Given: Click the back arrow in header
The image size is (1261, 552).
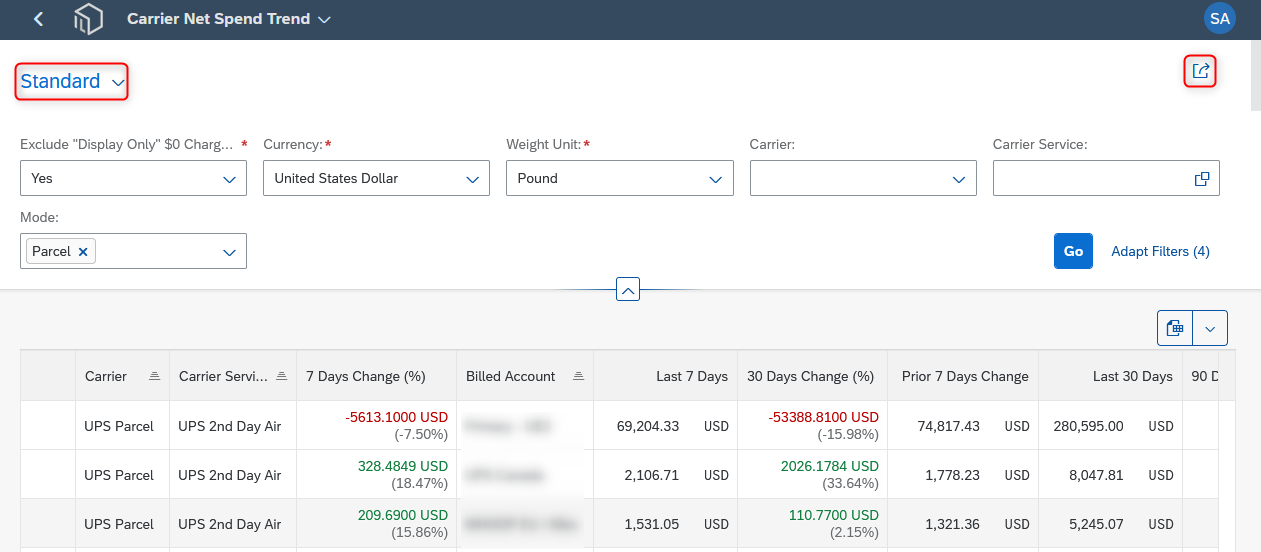Looking at the screenshot, I should tap(38, 19).
